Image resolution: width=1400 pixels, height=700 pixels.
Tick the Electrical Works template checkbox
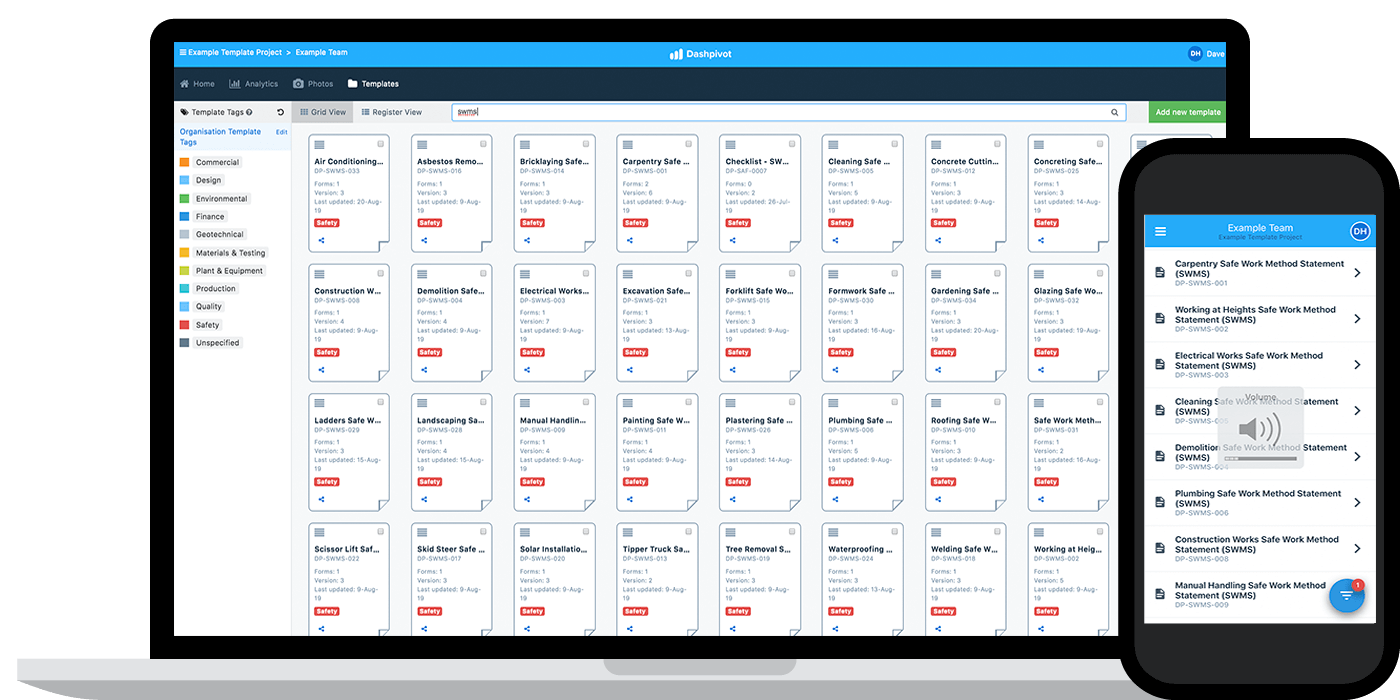[586, 274]
